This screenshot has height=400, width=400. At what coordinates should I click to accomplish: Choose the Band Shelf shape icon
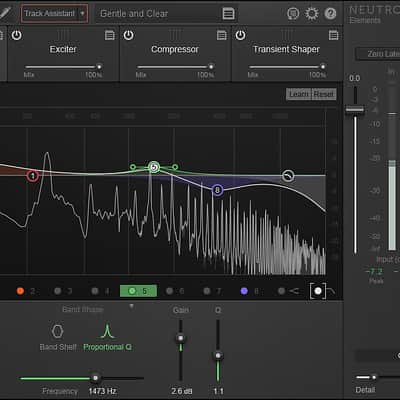58,331
